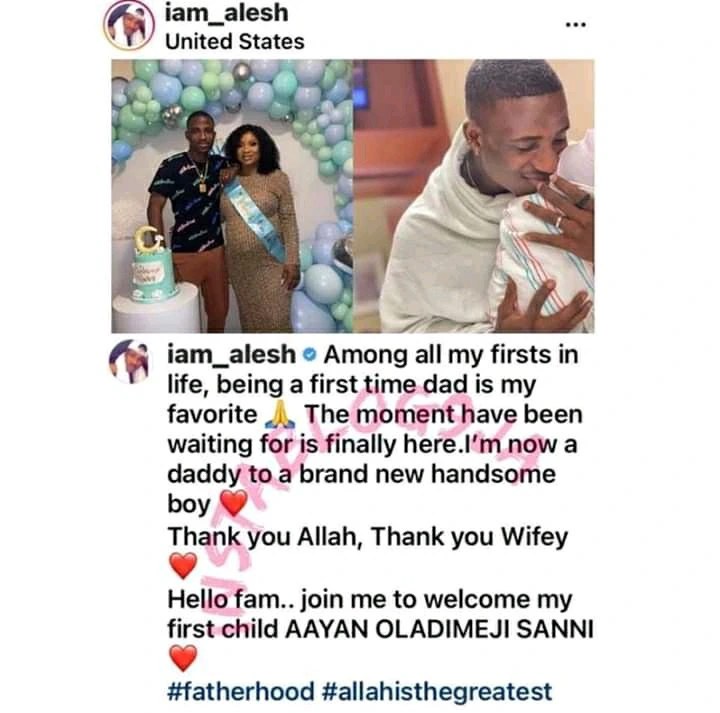Open the United States location link

[235, 42]
